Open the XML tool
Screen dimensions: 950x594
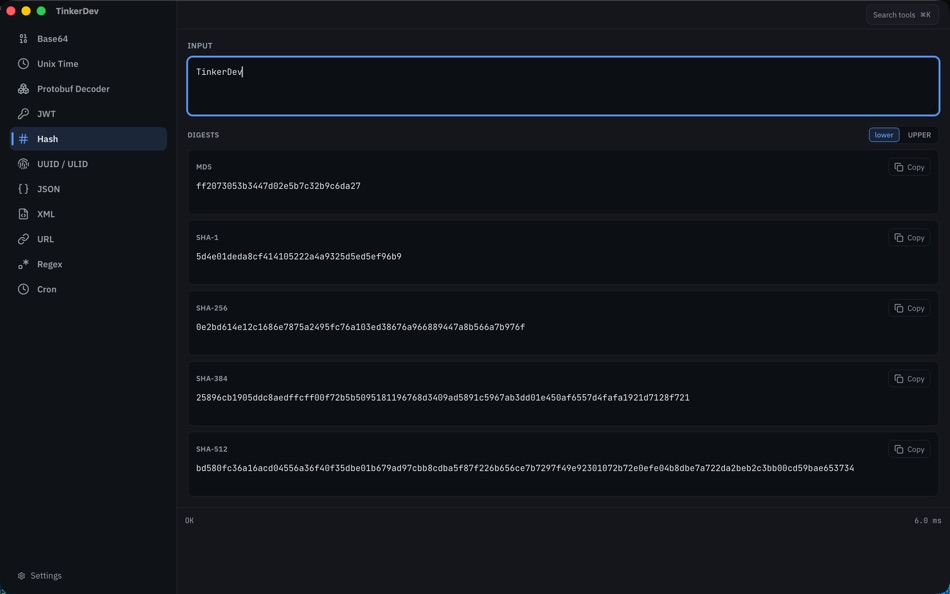coord(88,214)
